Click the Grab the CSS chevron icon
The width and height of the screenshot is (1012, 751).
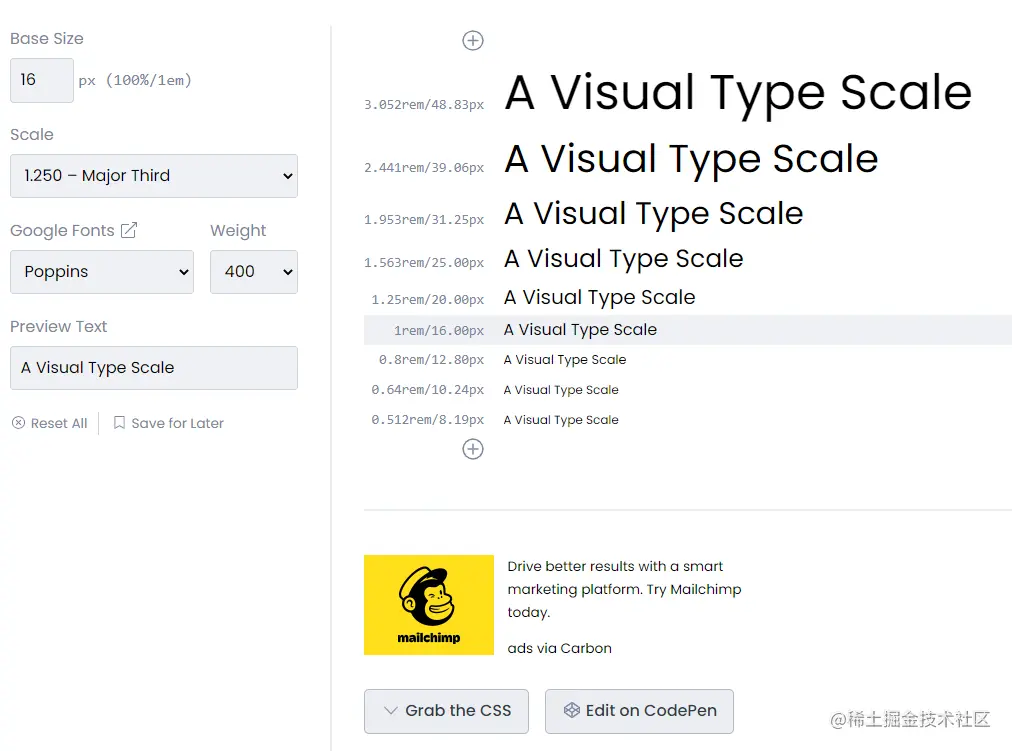click(391, 711)
